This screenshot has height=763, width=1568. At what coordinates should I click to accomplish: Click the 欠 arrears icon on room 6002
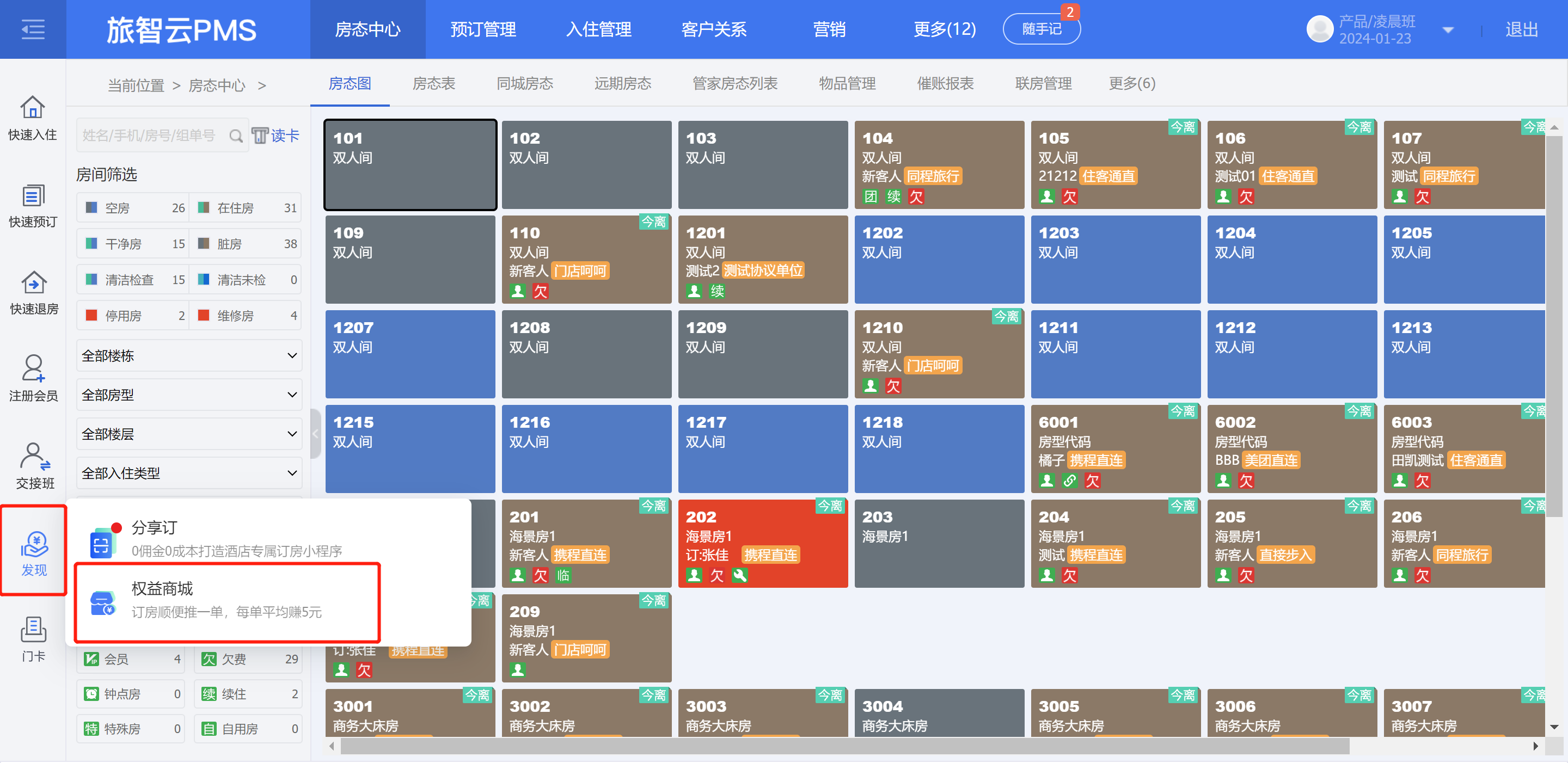pyautogui.click(x=1246, y=481)
